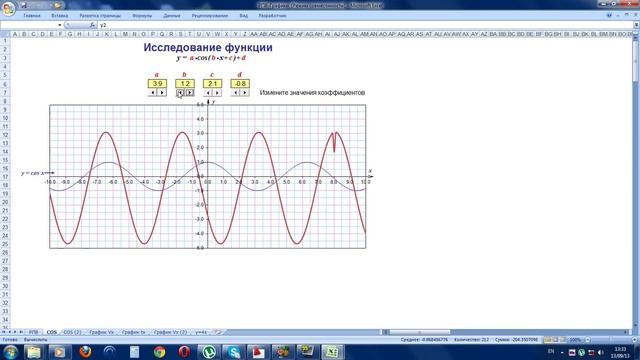Click the last-sheet navigation arrow
Image resolution: width=640 pixels, height=360 pixels.
(x=21, y=332)
